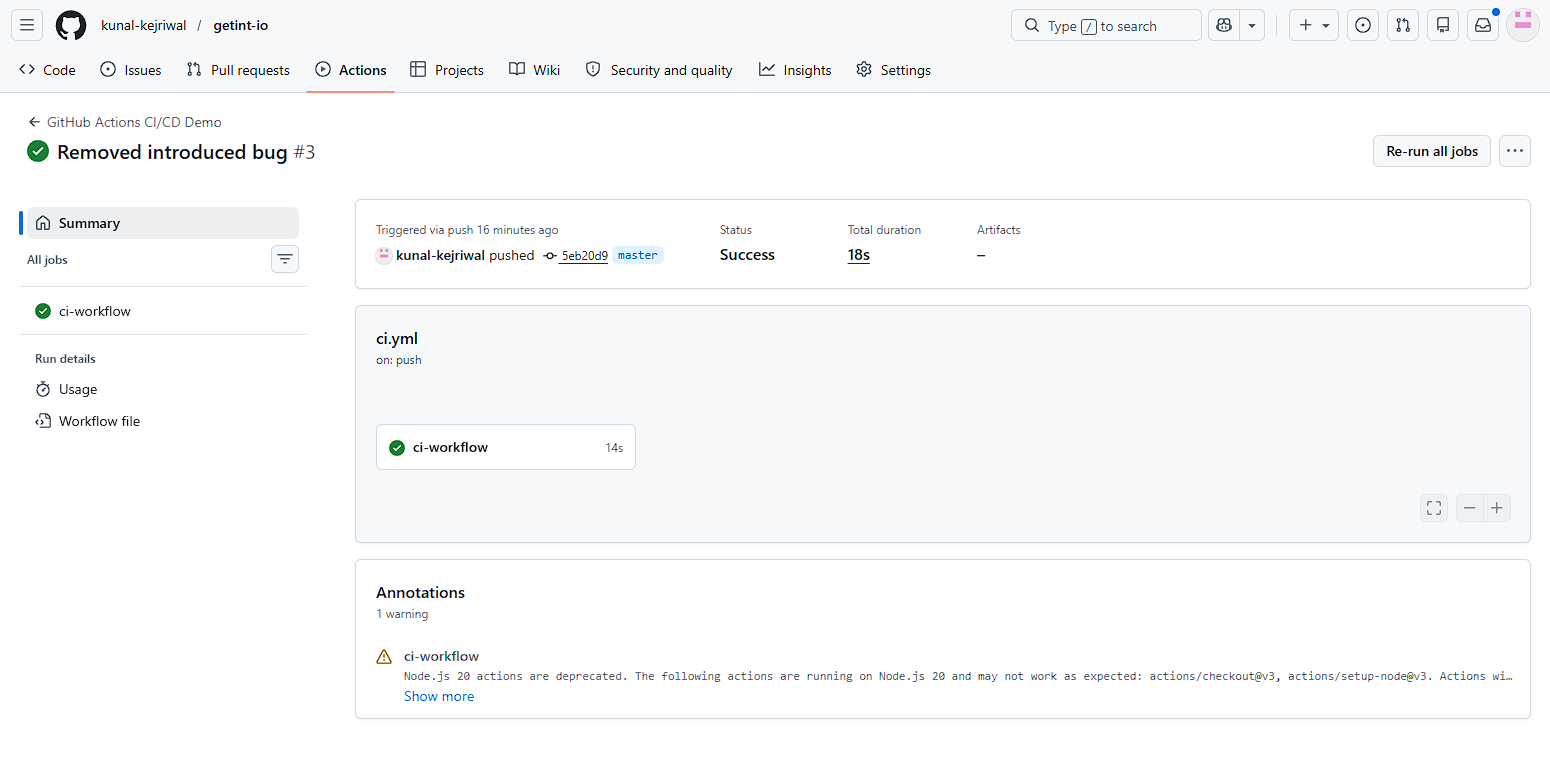The height and width of the screenshot is (778, 1550).
Task: Open the create new dropdown in the header
Action: (x=1313, y=24)
